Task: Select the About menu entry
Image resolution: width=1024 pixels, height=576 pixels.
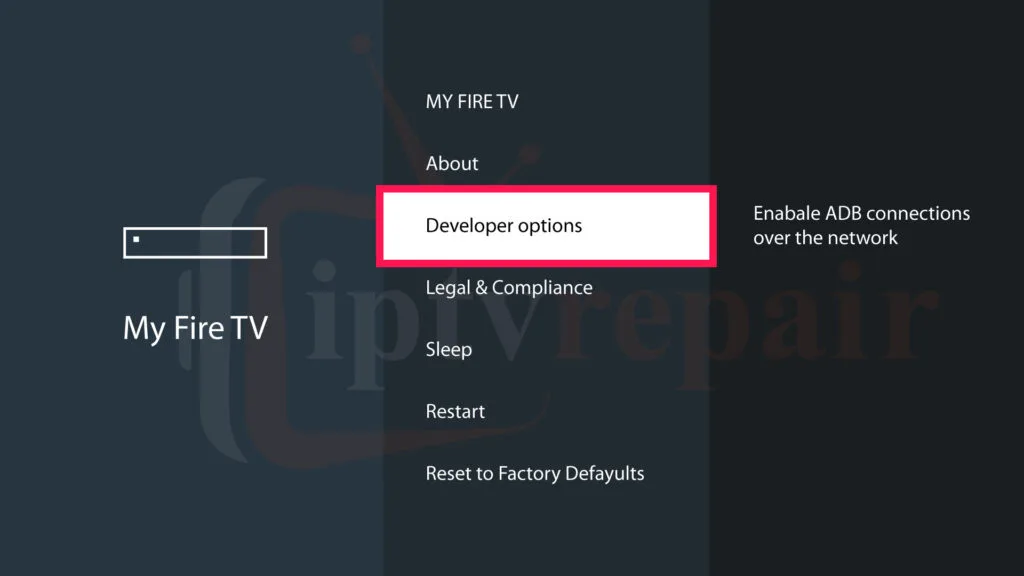Action: 451,163
